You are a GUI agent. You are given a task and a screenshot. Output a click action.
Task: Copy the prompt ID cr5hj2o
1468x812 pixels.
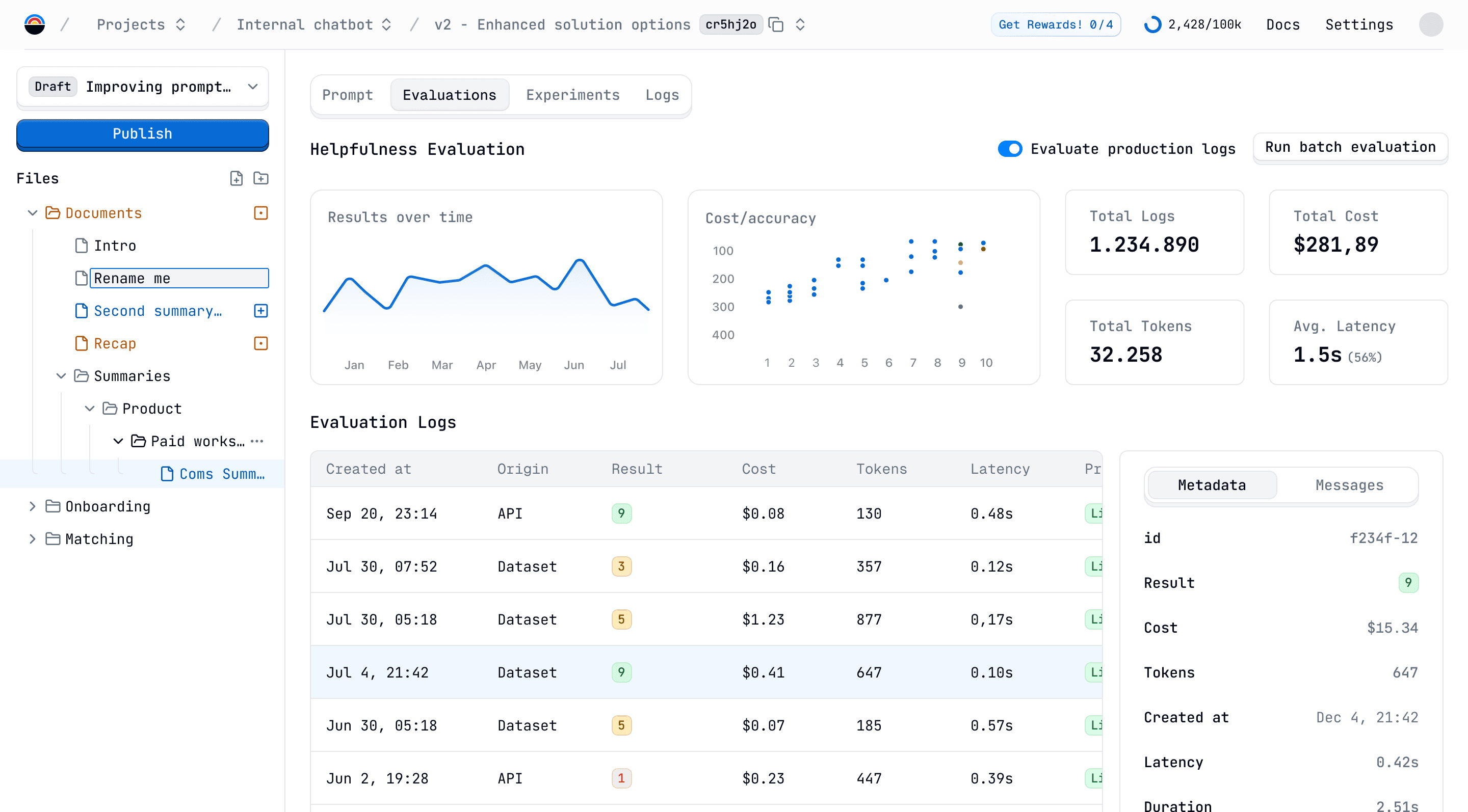(x=776, y=24)
